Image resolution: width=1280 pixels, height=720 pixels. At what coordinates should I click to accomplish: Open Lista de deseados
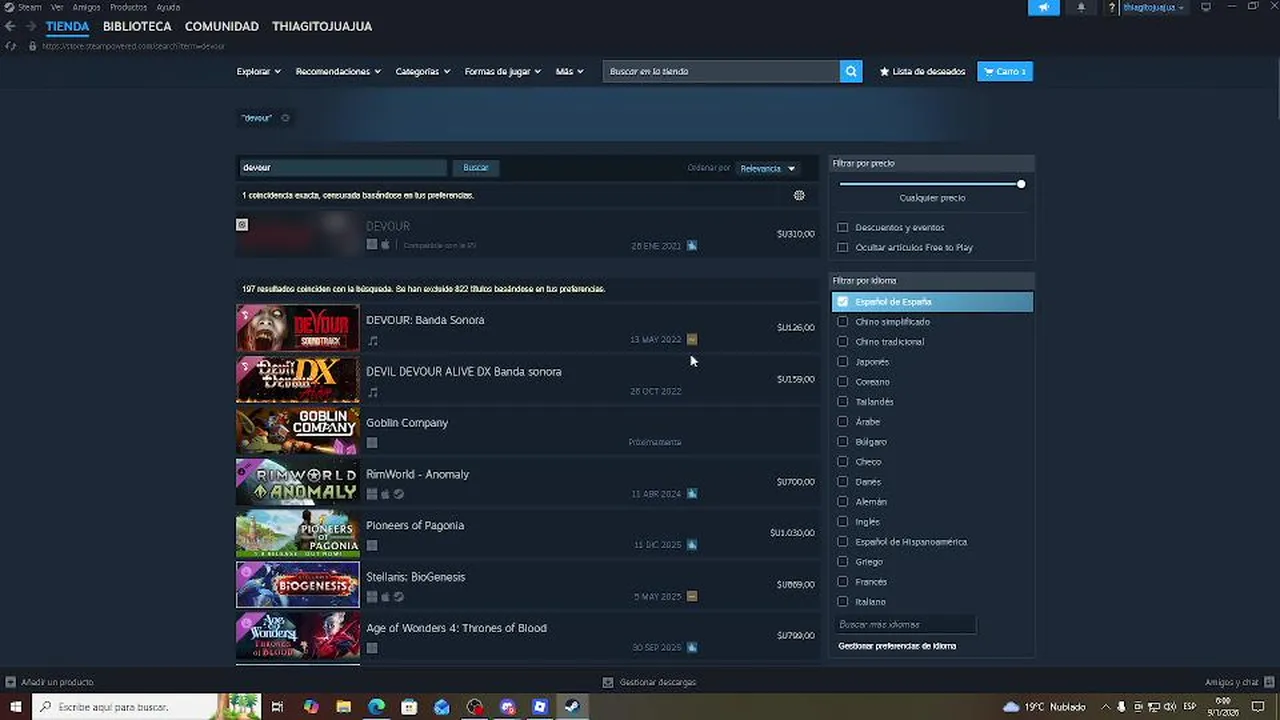click(x=923, y=71)
